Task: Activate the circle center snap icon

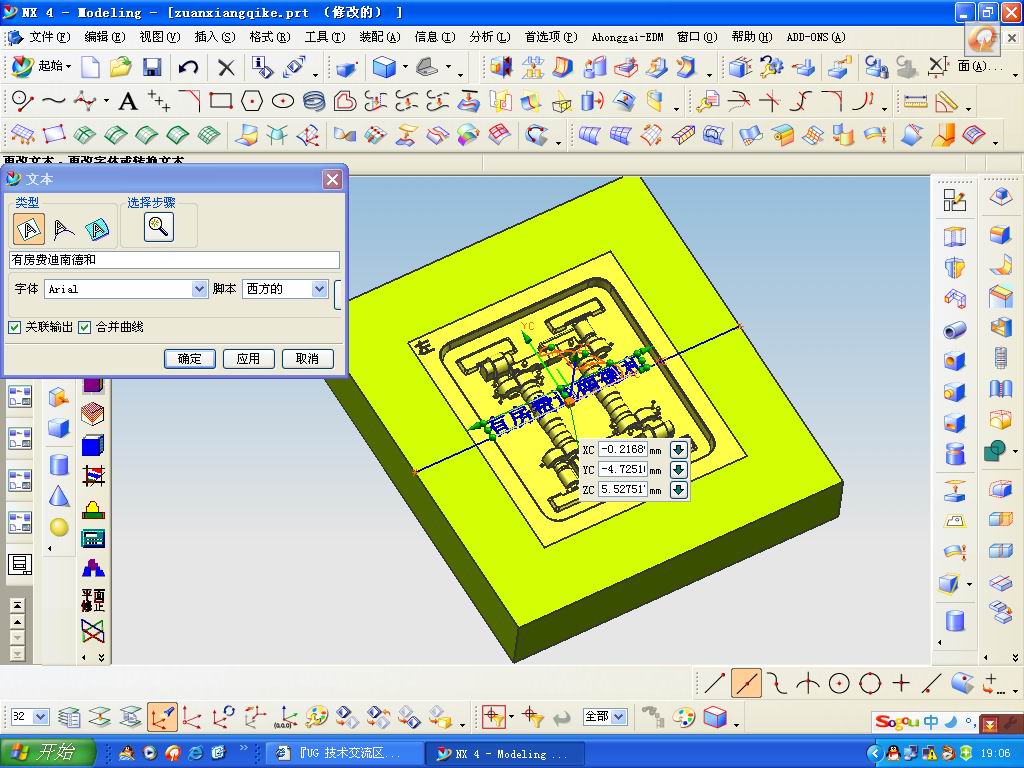Action: [x=839, y=684]
